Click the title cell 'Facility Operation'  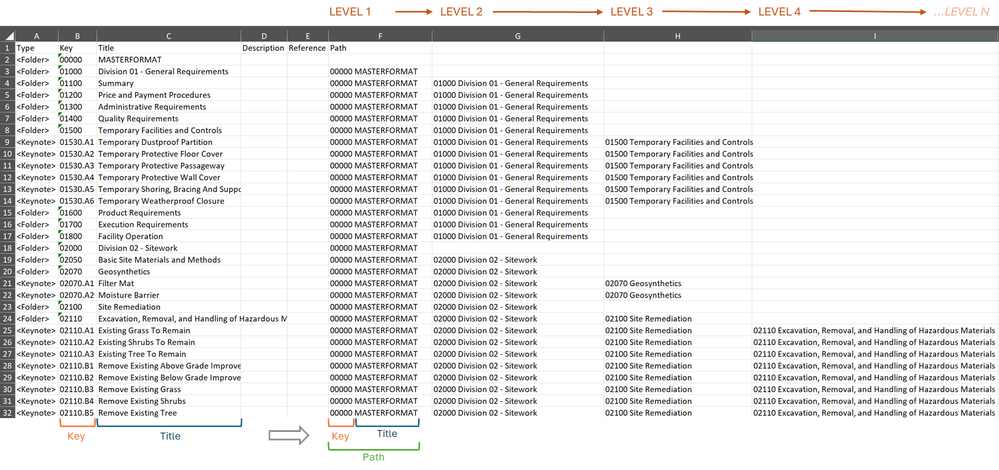click(x=169, y=236)
